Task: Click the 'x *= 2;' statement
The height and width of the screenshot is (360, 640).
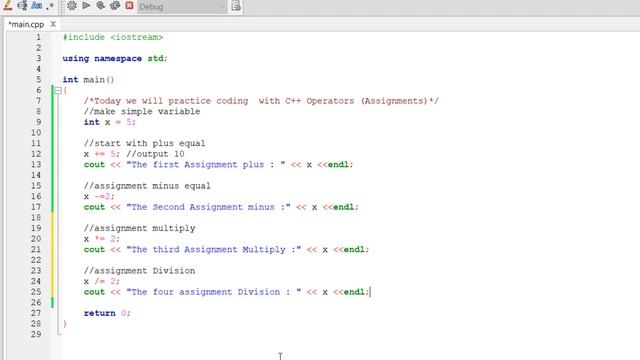Action: coord(102,239)
